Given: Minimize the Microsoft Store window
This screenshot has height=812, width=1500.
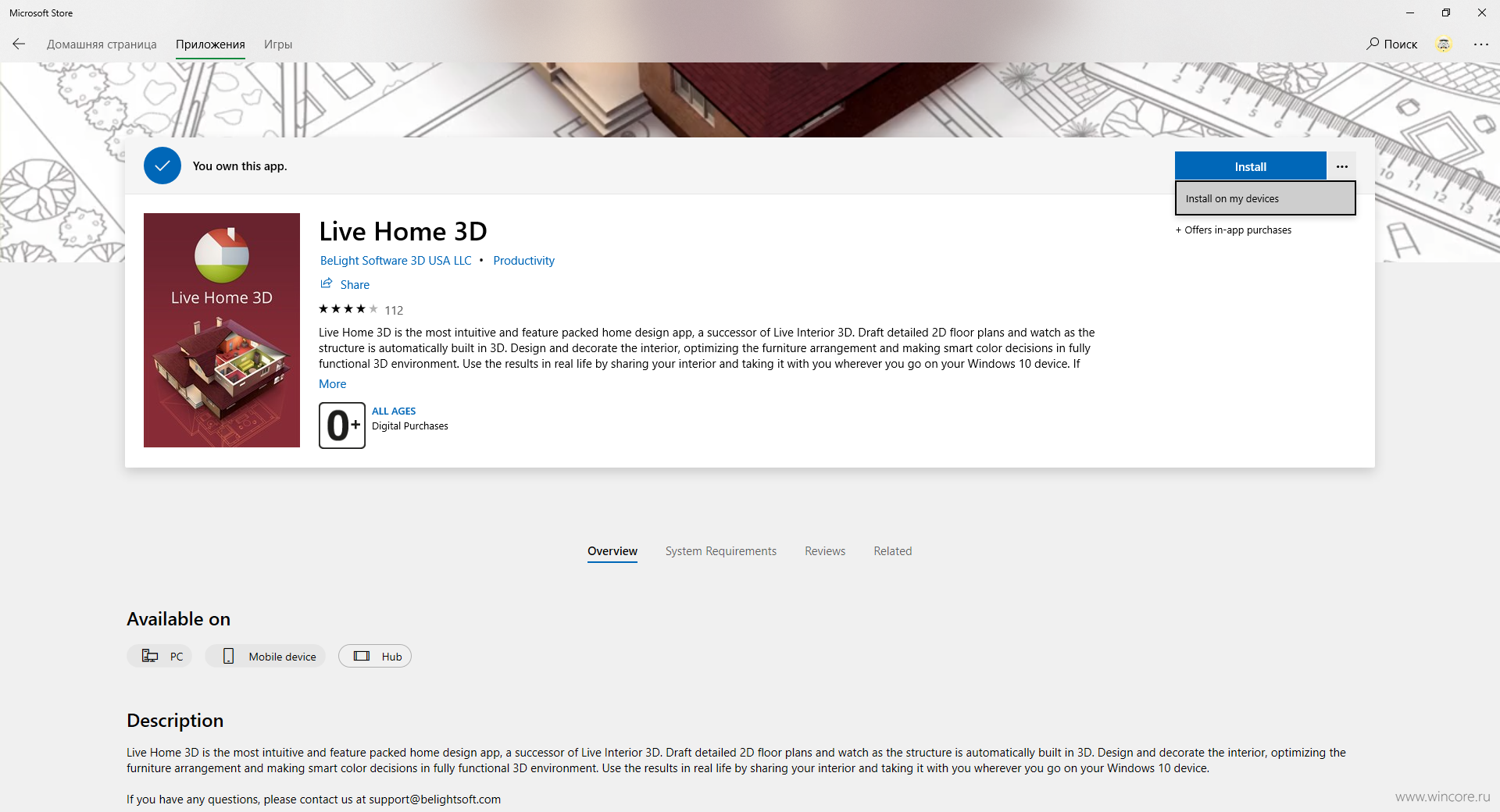Looking at the screenshot, I should pos(1410,12).
